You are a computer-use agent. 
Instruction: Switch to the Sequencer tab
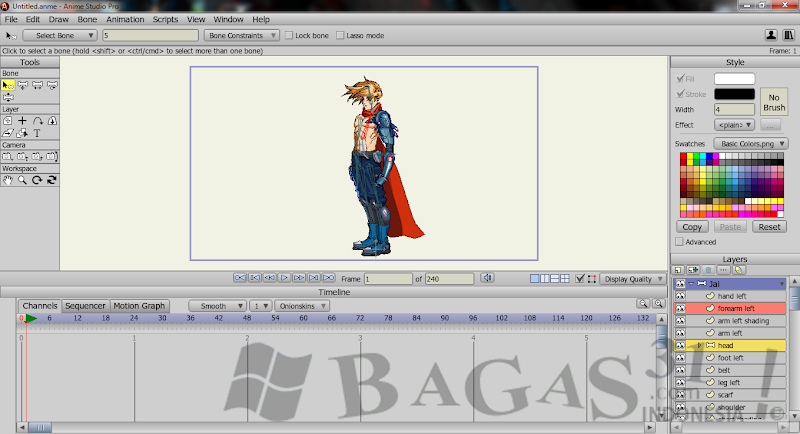(x=85, y=306)
